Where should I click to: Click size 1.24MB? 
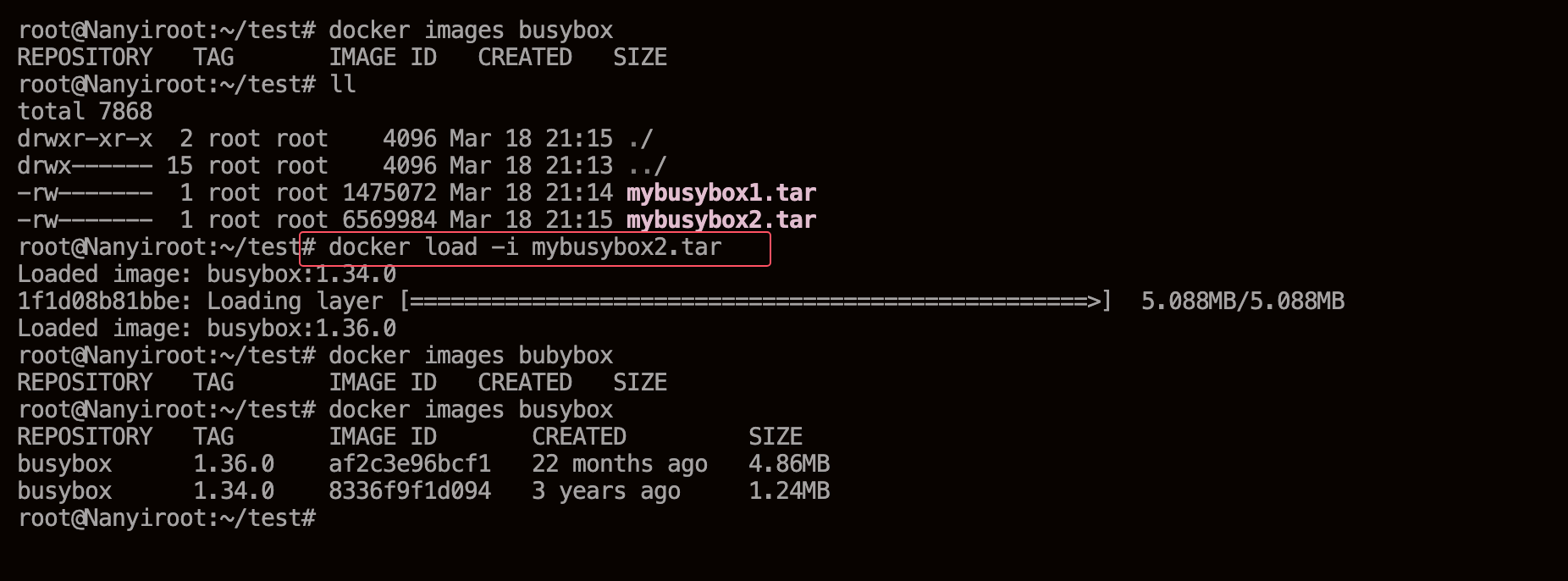click(x=789, y=491)
